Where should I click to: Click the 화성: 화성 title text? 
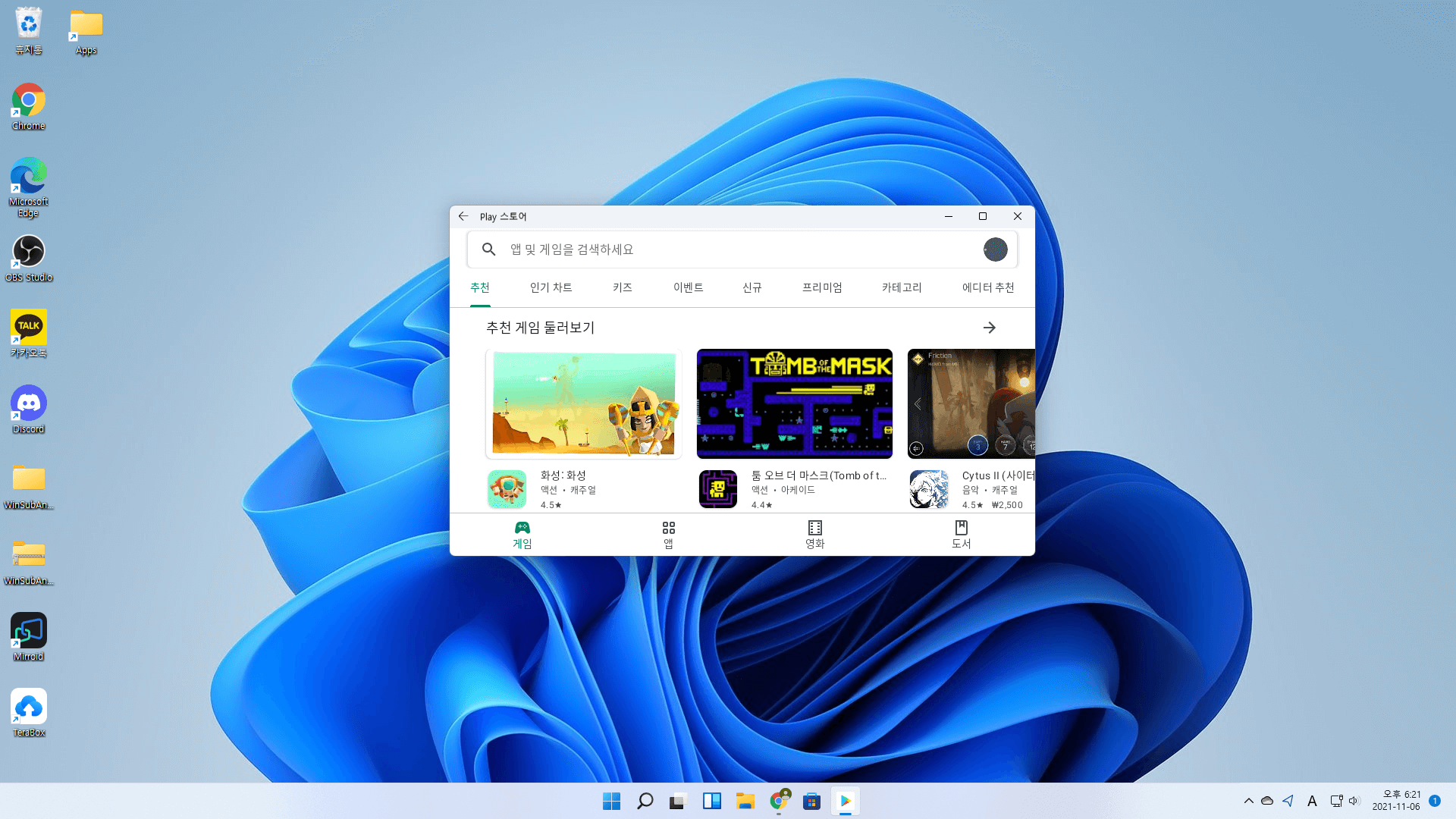click(563, 475)
